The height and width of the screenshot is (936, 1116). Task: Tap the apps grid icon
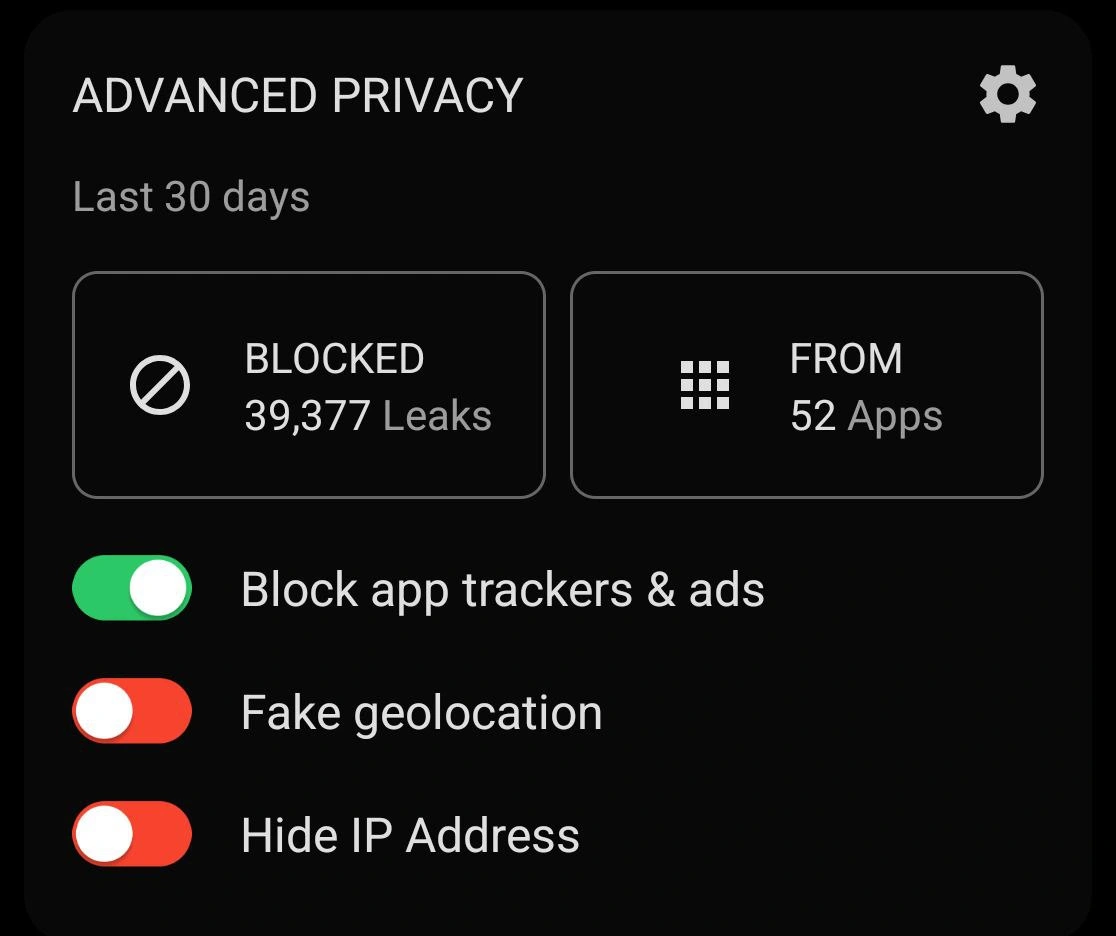(x=705, y=386)
